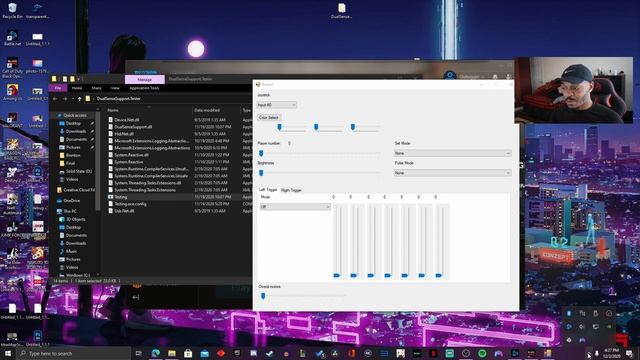Open the trigger Mode dropdown showing Off
Viewport: 640px width, 360px height.
pos(295,207)
